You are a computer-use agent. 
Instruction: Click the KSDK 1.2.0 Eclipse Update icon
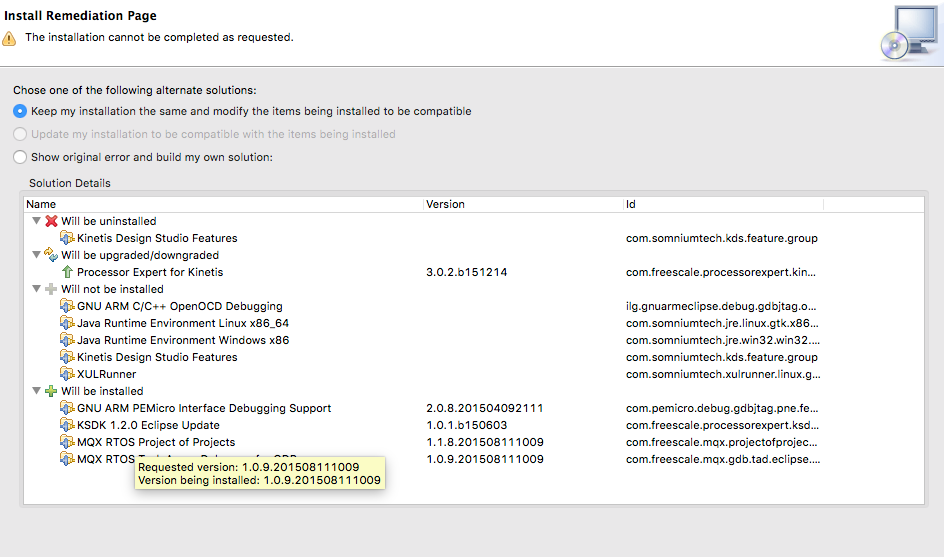click(67, 425)
